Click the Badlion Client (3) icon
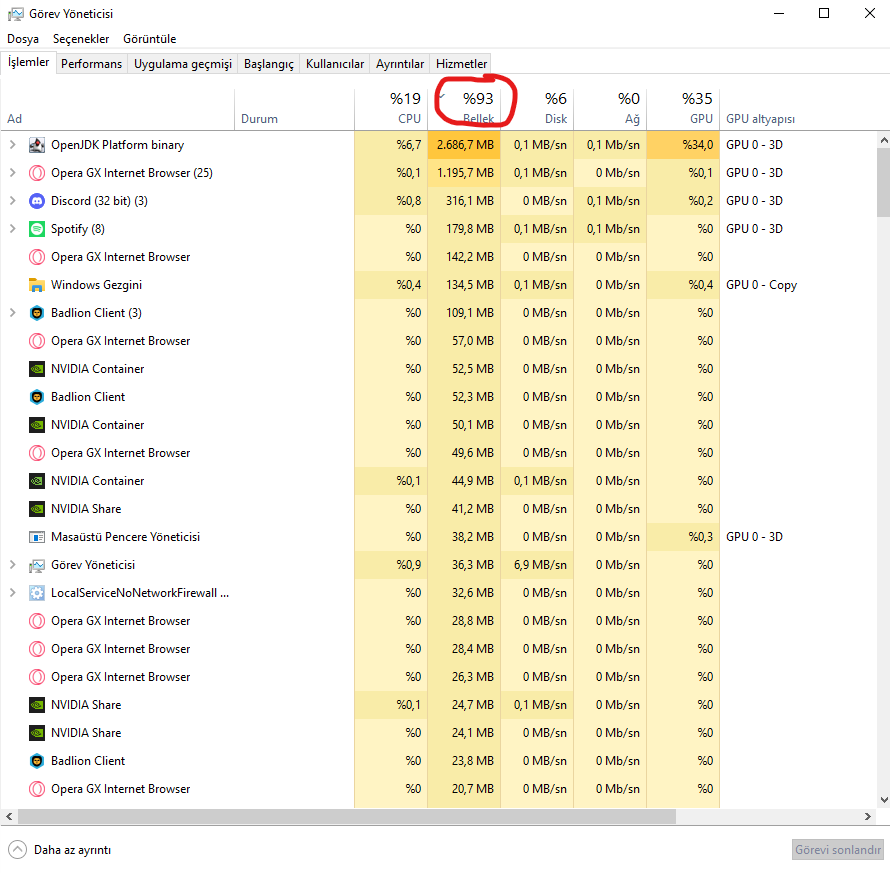This screenshot has width=890, height=873. pyautogui.click(x=37, y=313)
